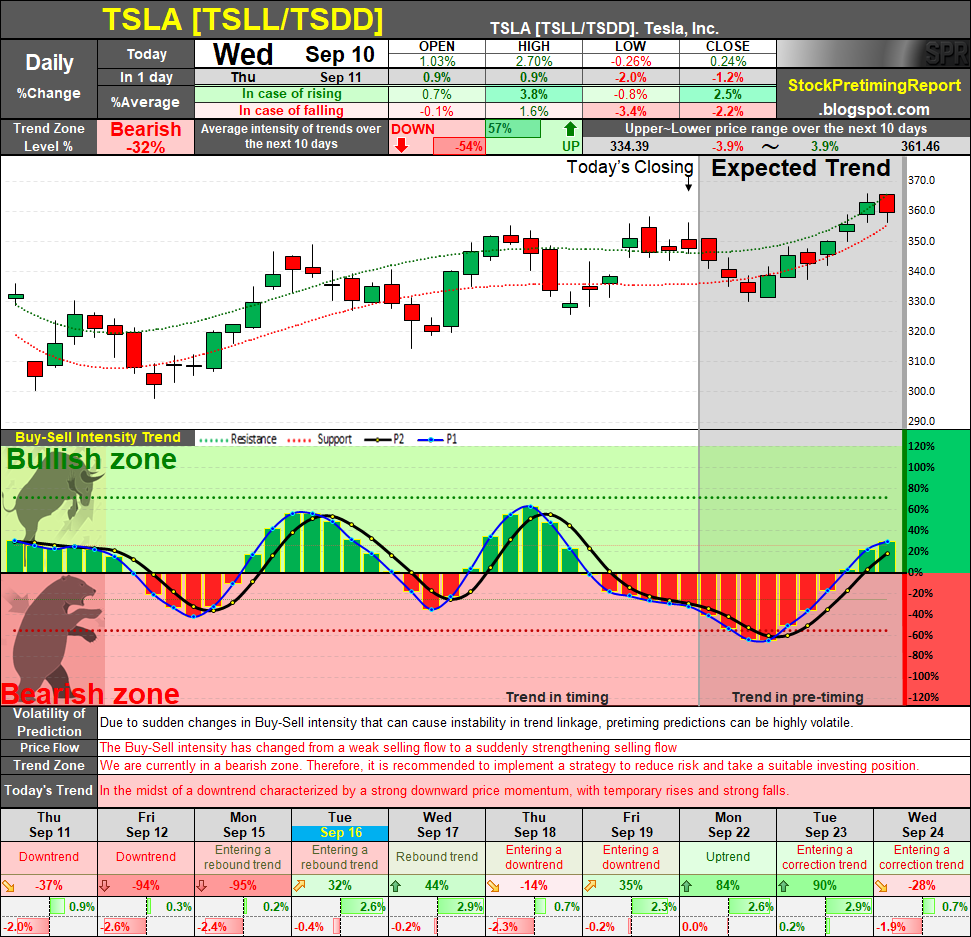Click the -54% red DOWN intensity bar
The image size is (971, 937).
(x=459, y=147)
